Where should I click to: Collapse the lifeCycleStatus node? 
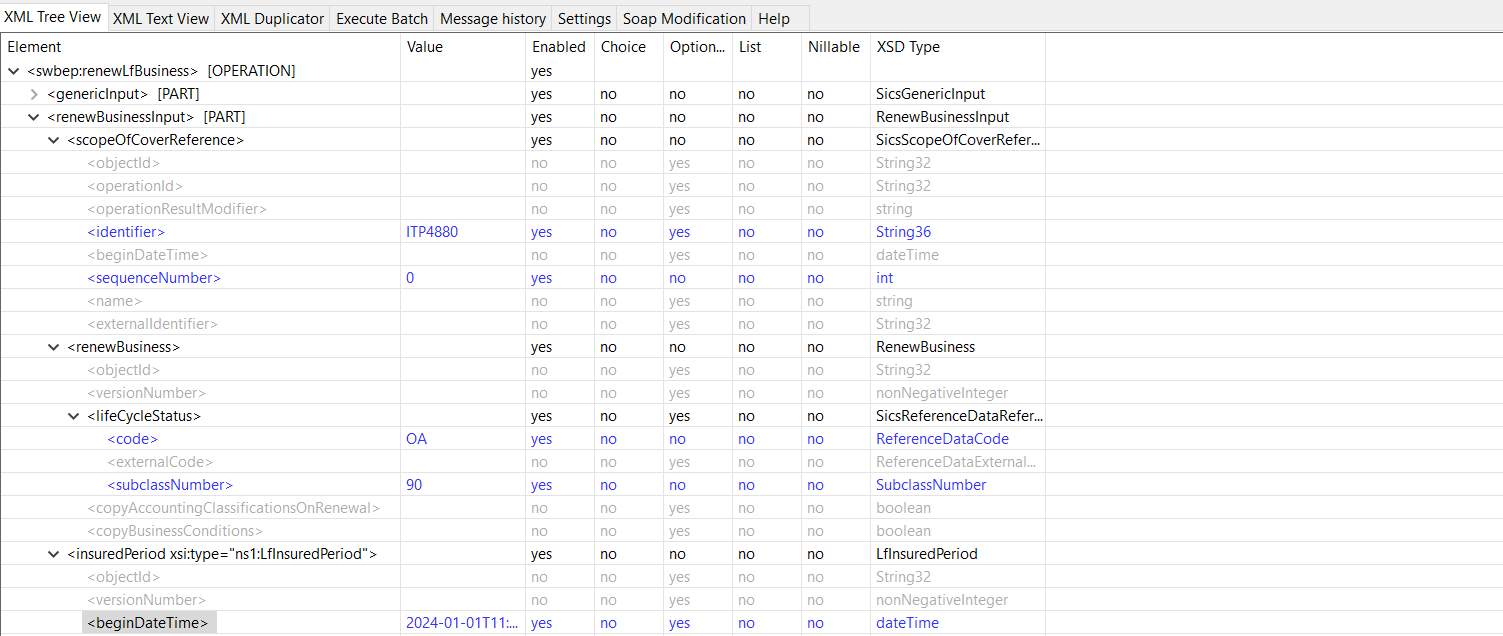73,416
